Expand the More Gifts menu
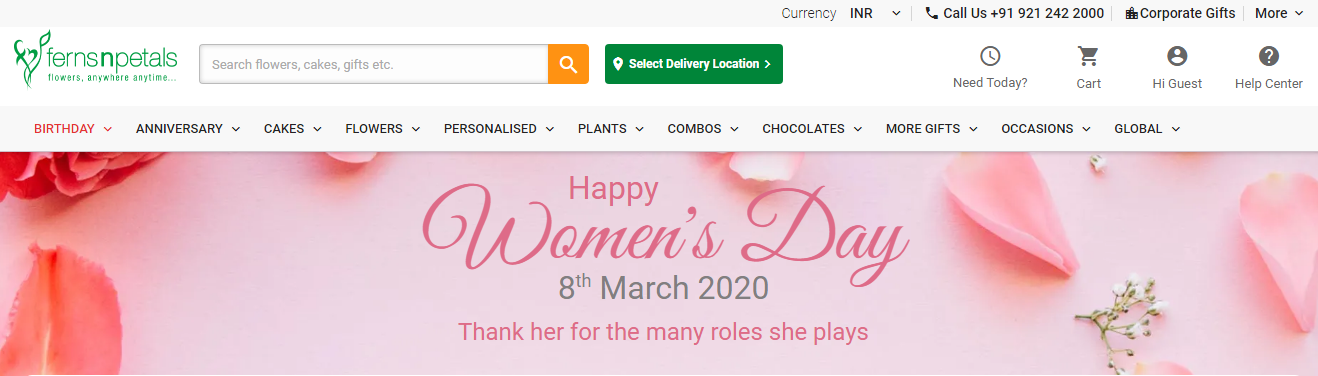 (x=931, y=129)
